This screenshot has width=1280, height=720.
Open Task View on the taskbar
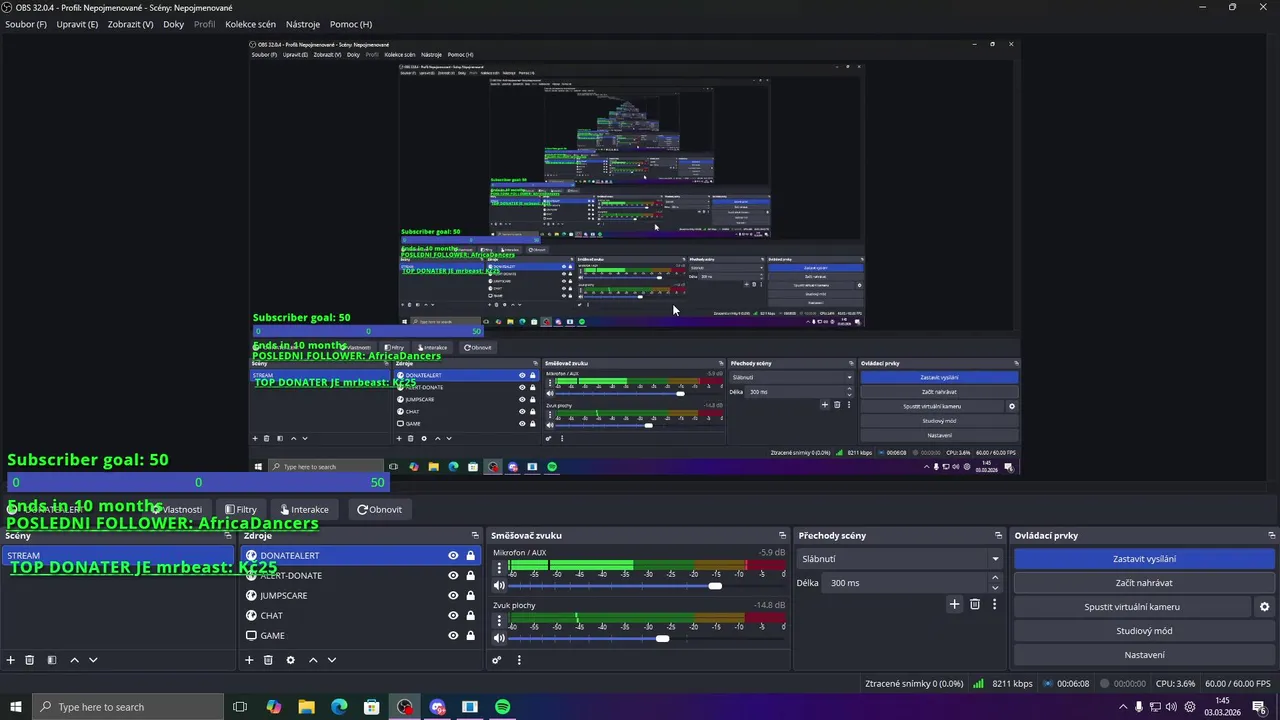(240, 707)
